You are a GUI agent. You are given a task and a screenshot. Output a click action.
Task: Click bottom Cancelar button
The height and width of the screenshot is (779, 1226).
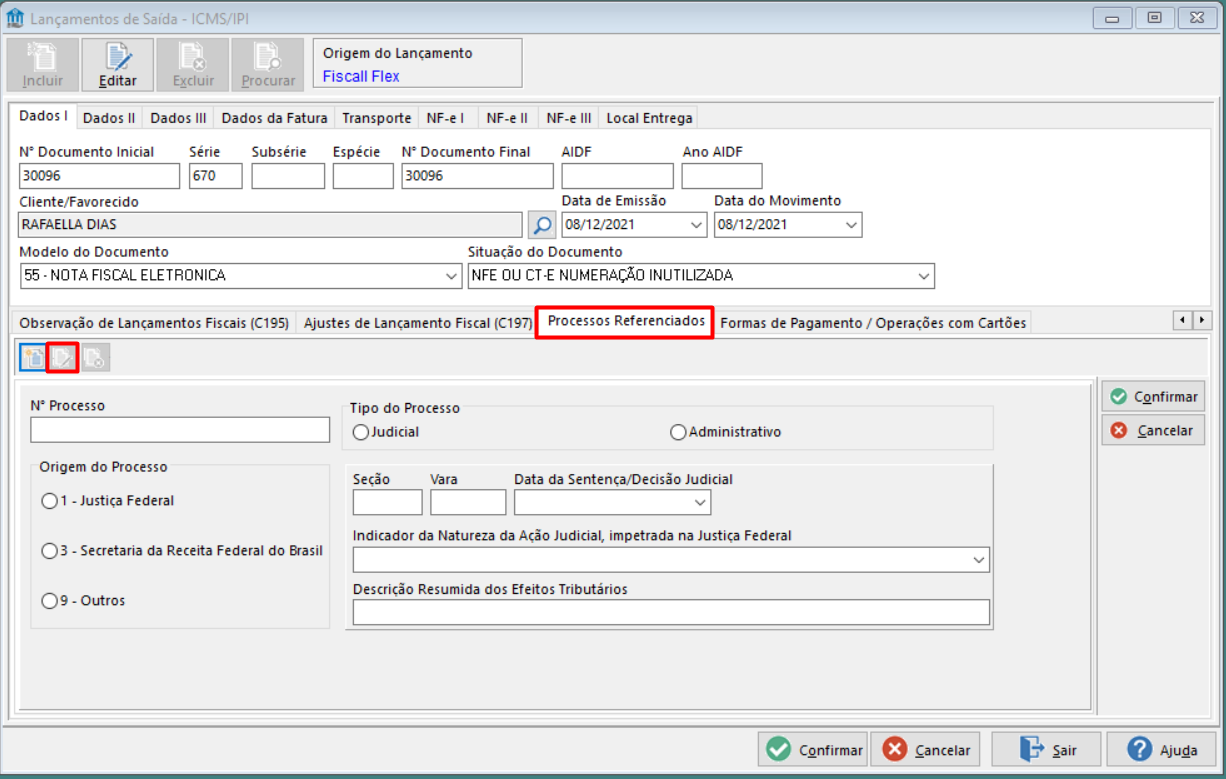pos(925,750)
